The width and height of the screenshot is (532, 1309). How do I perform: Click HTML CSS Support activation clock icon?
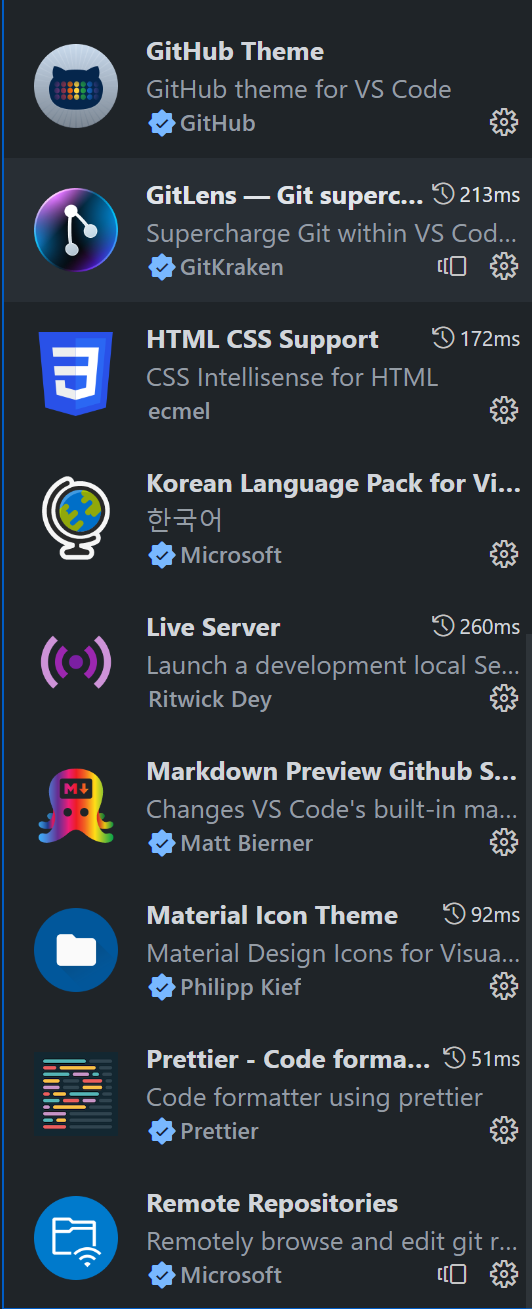click(443, 339)
